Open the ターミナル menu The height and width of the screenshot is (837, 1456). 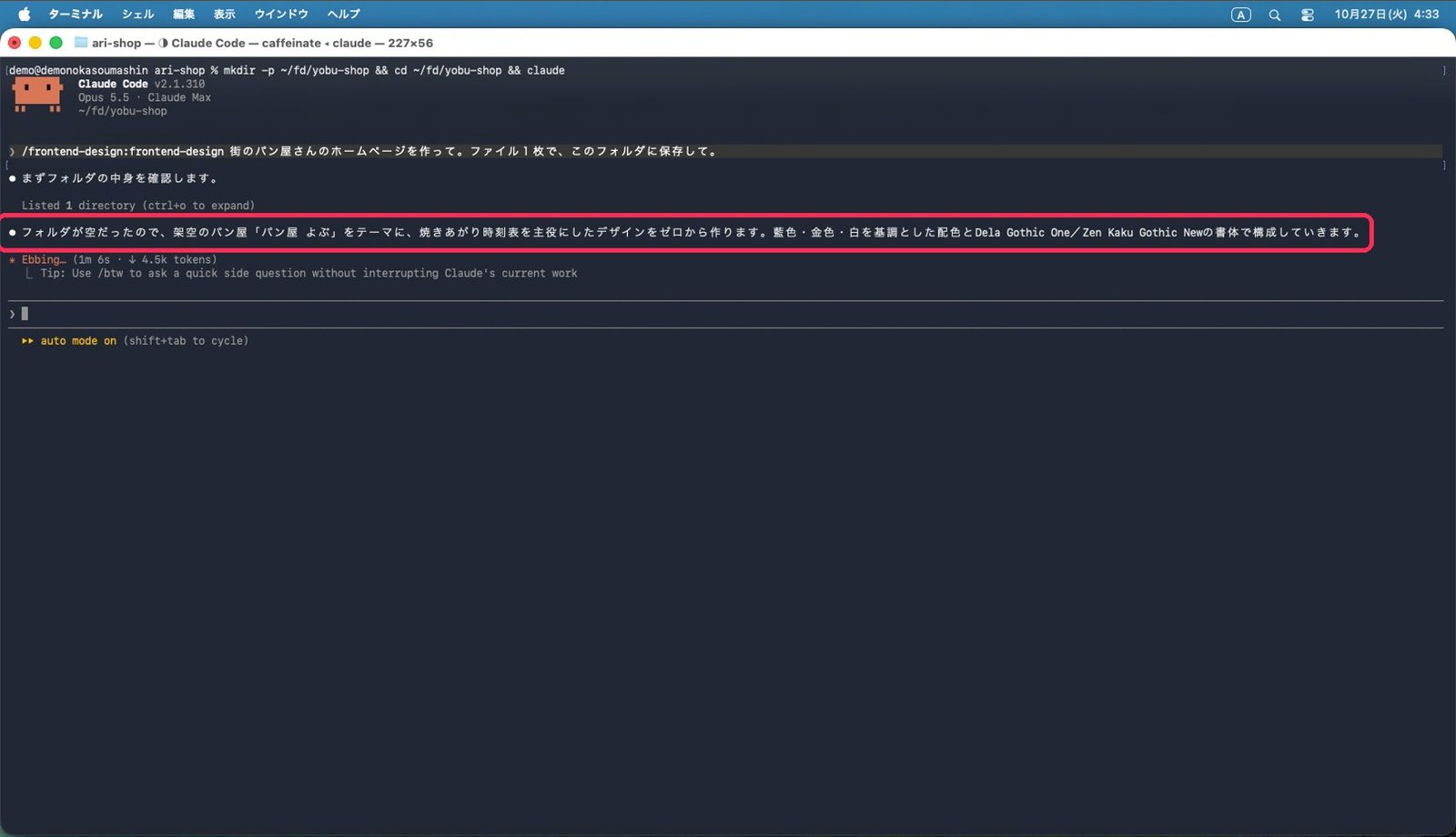76,15
